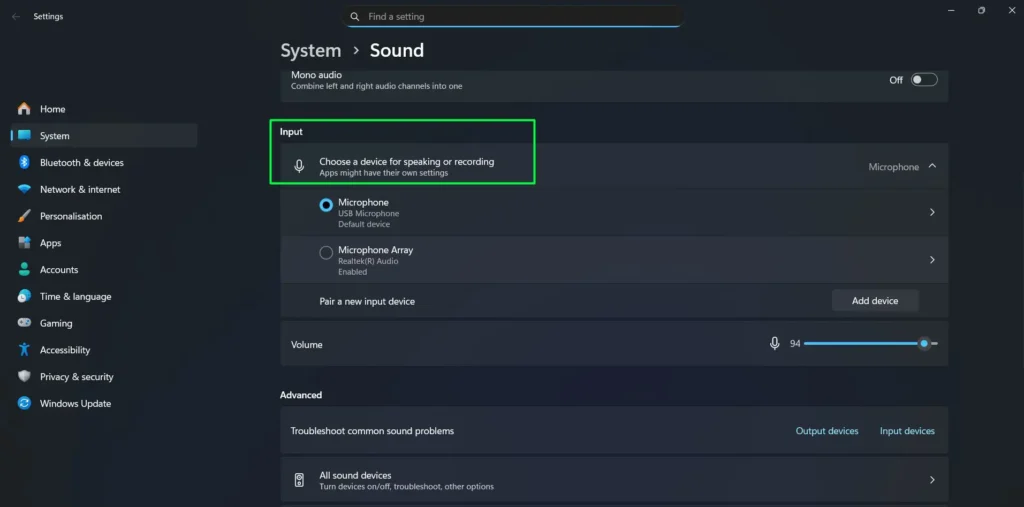This screenshot has width=1024, height=507.
Task: Click the 'Realtek(R) Audio' label
Action: click(368, 261)
